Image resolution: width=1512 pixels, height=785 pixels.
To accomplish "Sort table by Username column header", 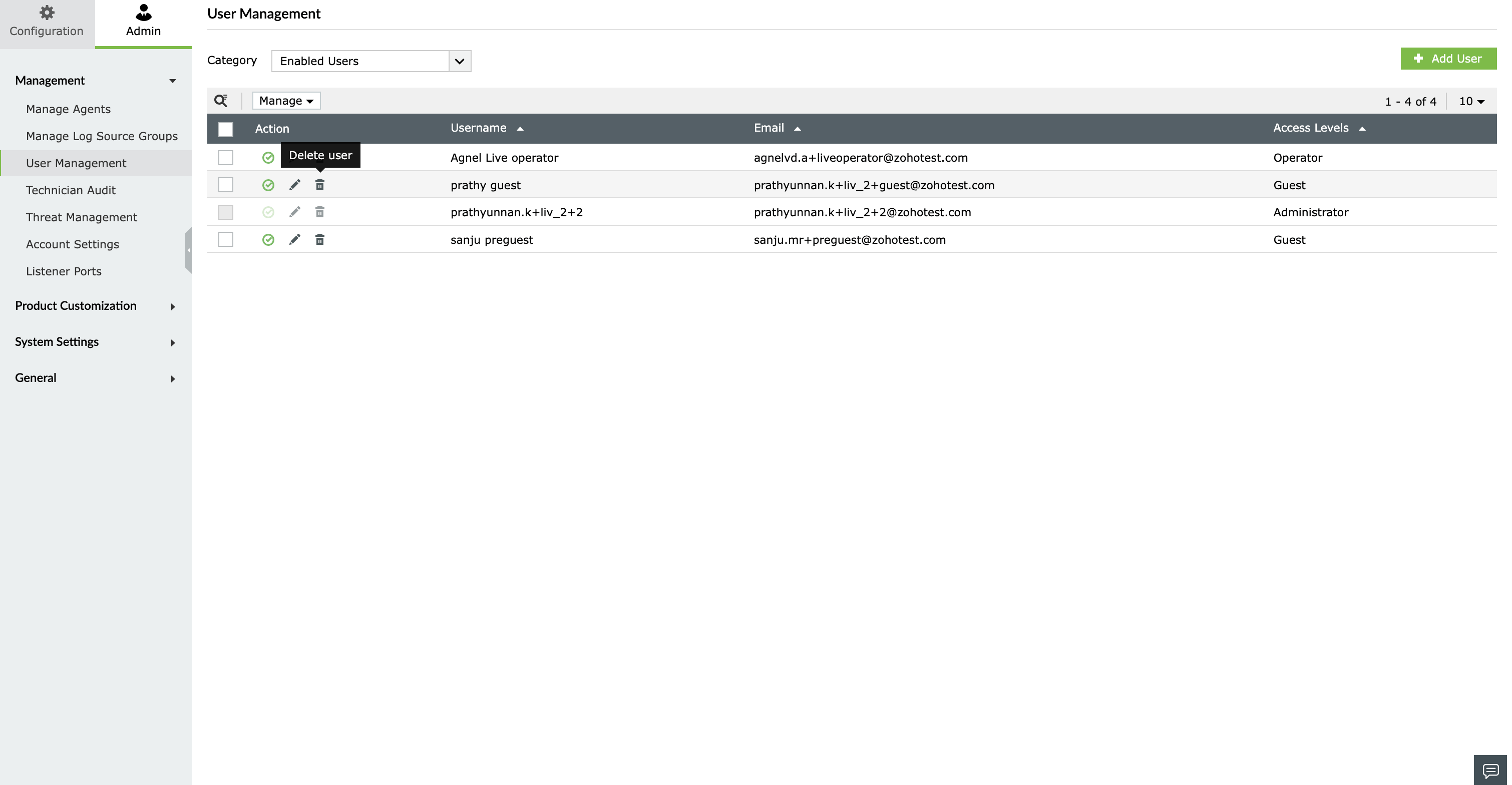I will coord(478,128).
